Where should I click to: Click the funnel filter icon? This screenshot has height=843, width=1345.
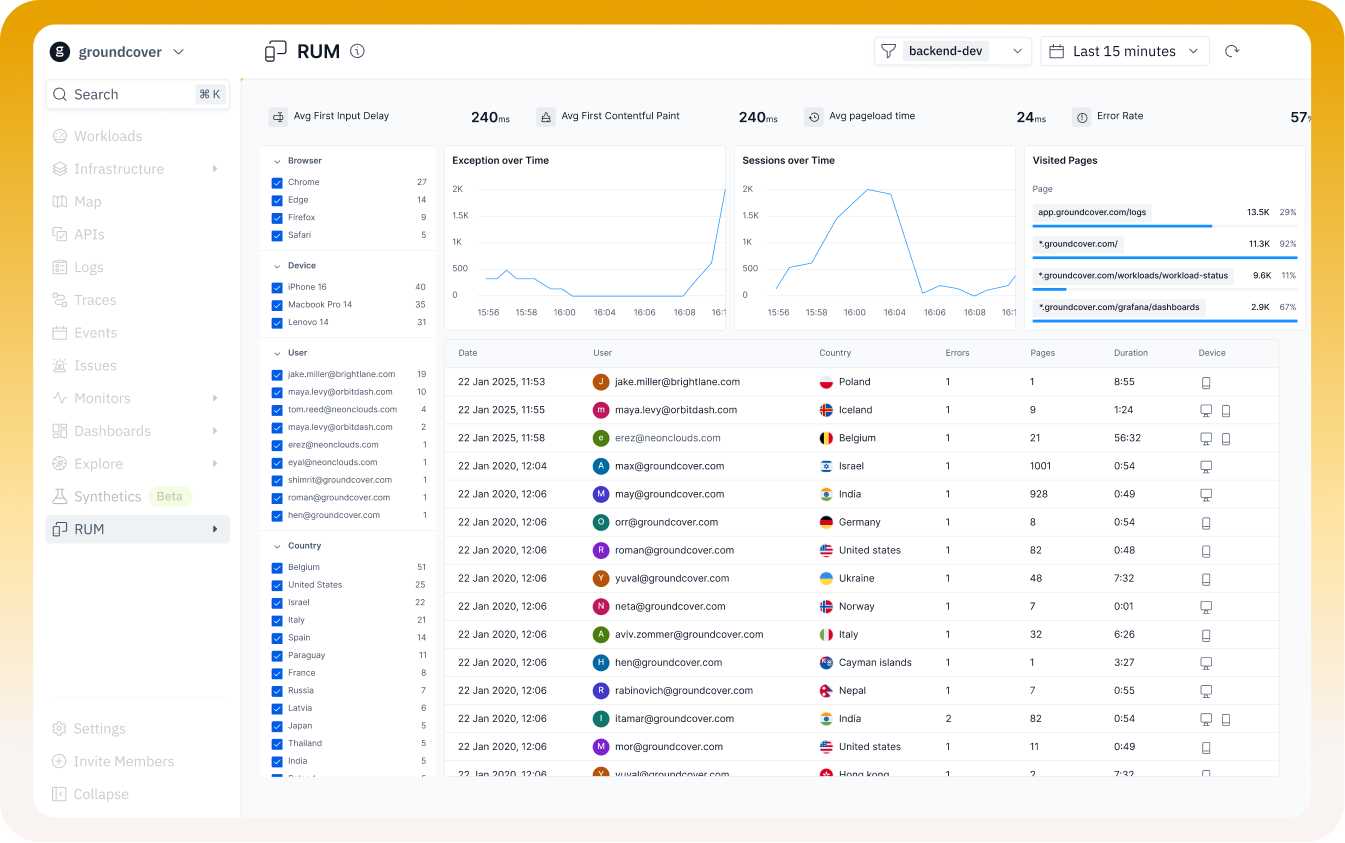[x=887, y=51]
